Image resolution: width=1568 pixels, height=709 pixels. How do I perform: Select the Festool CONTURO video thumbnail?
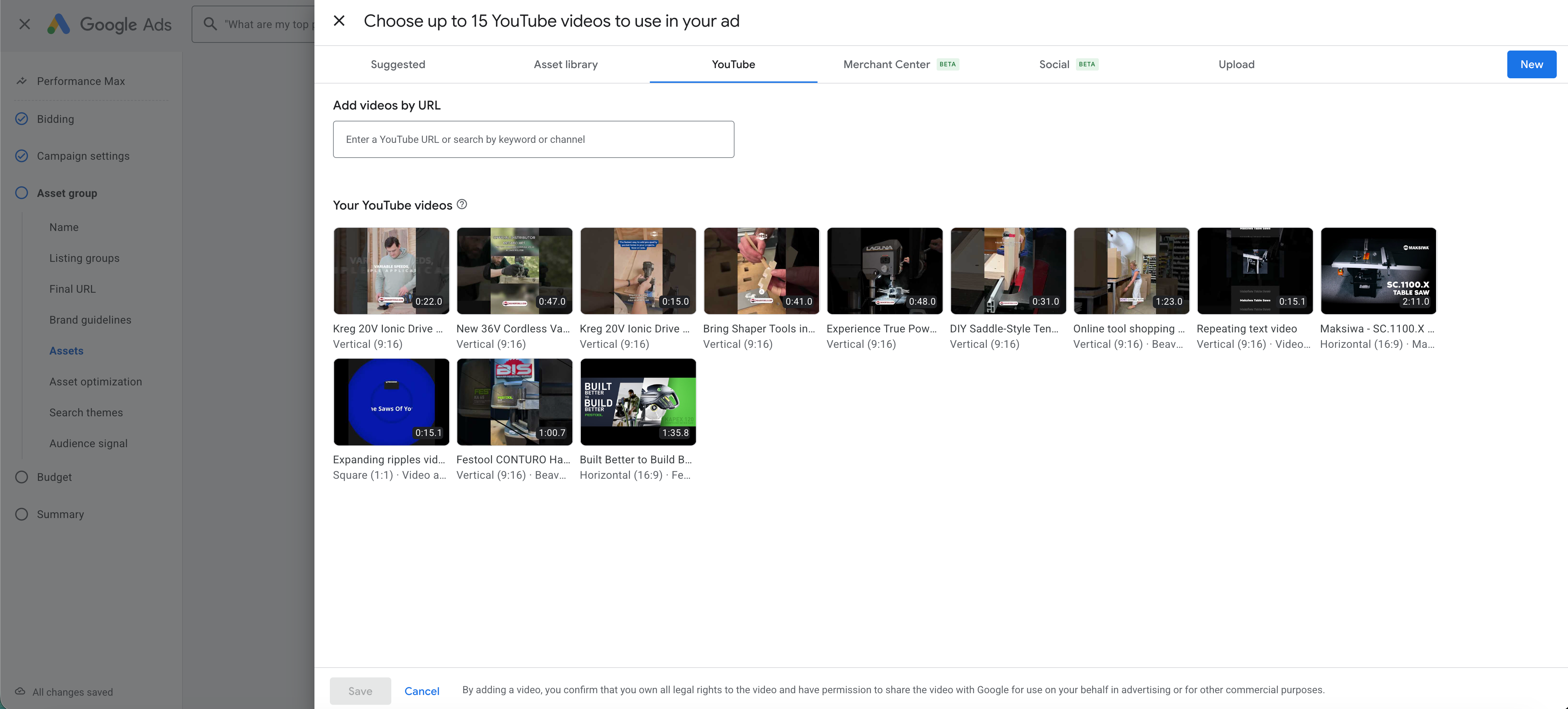point(514,402)
